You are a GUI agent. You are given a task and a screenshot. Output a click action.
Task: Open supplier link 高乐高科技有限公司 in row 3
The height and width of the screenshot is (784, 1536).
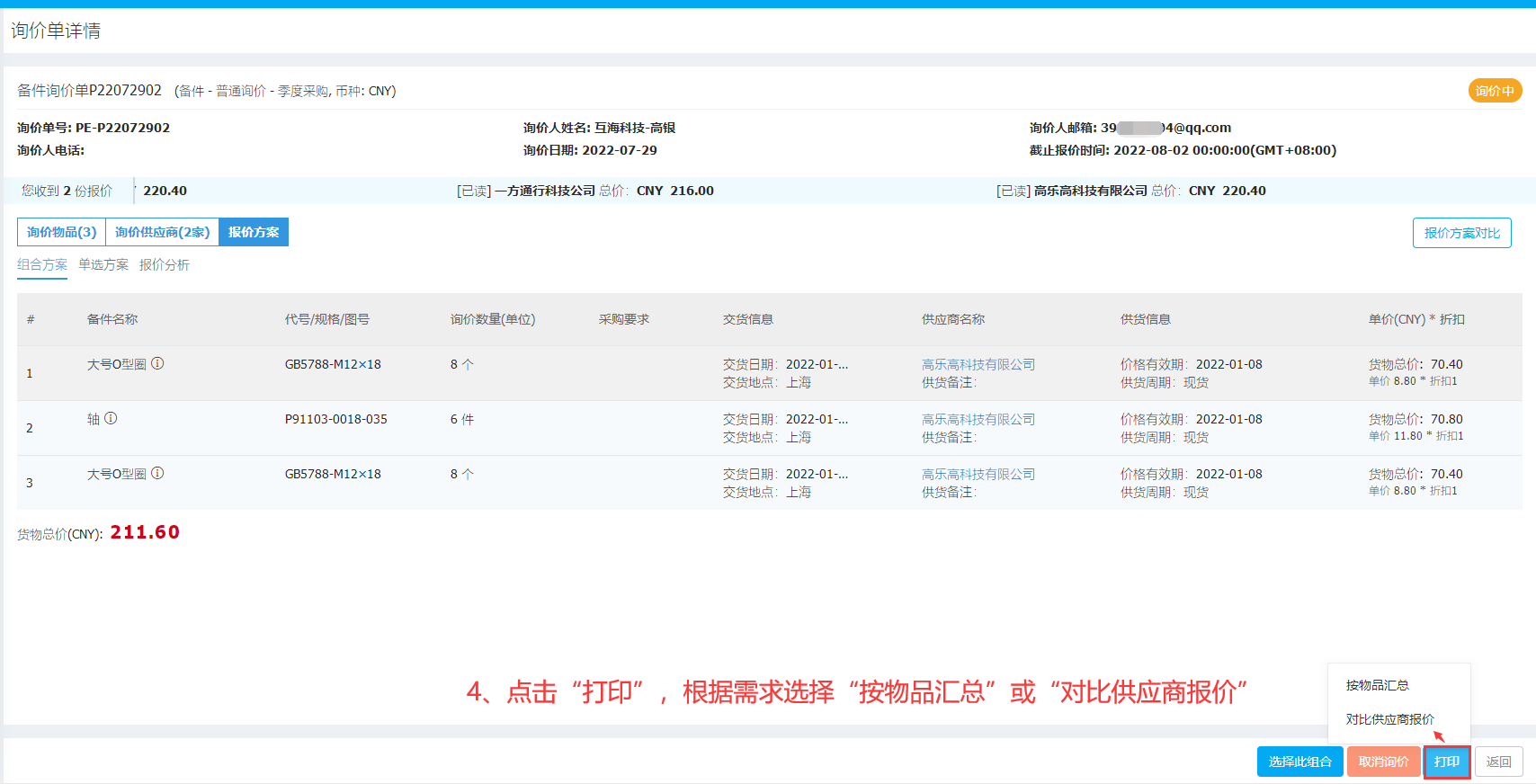(x=978, y=474)
